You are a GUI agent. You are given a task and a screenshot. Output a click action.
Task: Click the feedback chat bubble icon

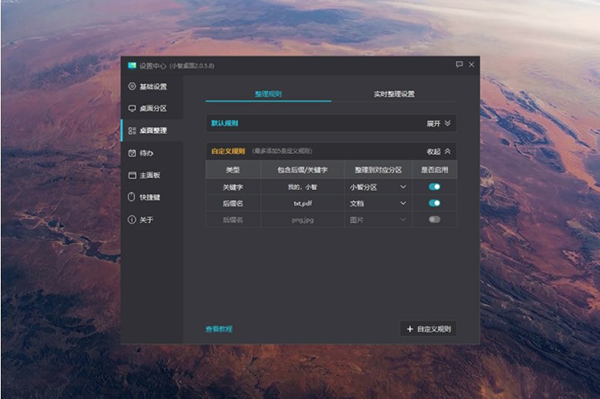click(x=459, y=64)
